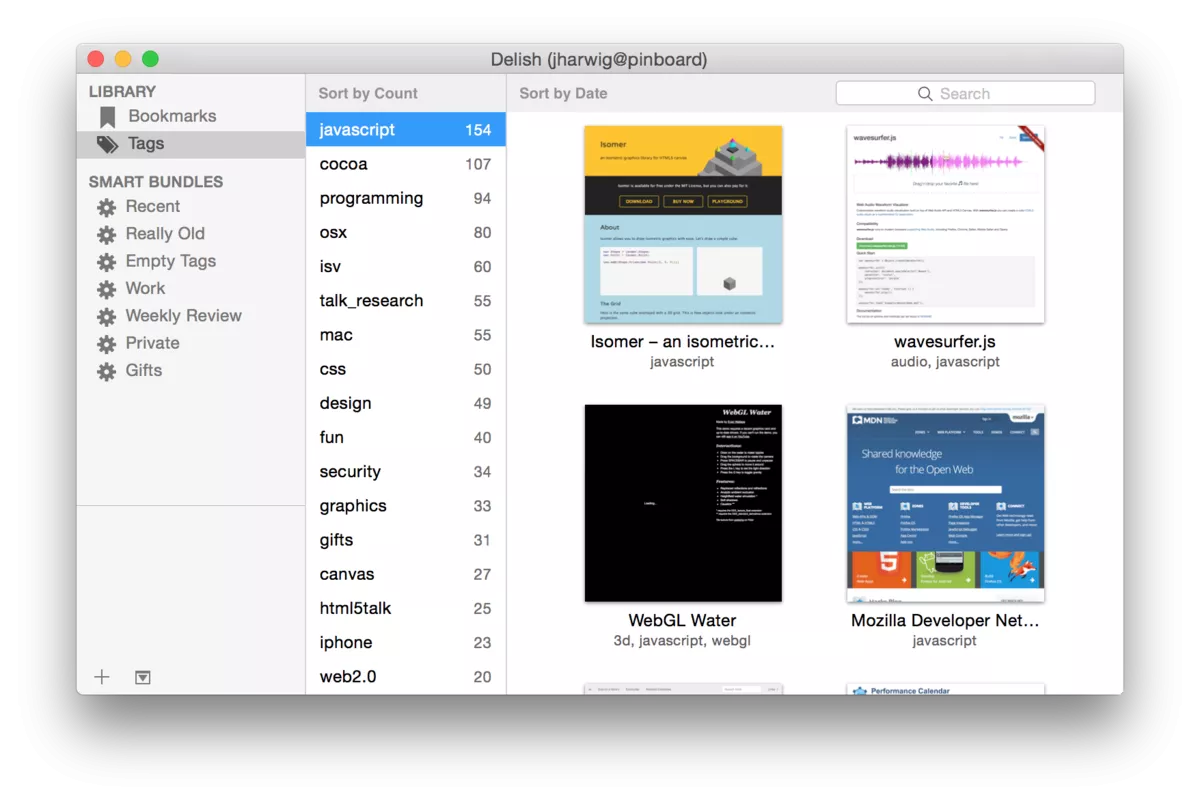Add a new bundle with plus icon

102,677
